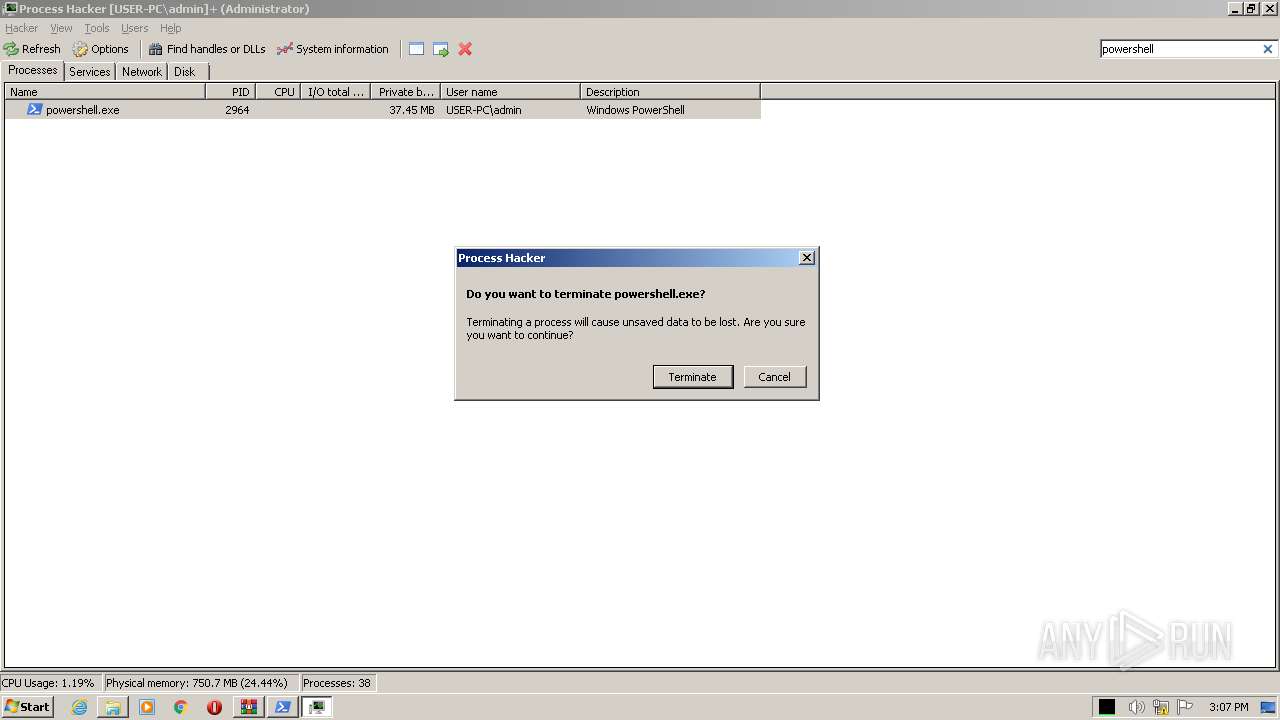Sort by the CPU column header
Viewport: 1280px width, 720px height.
pos(278,92)
